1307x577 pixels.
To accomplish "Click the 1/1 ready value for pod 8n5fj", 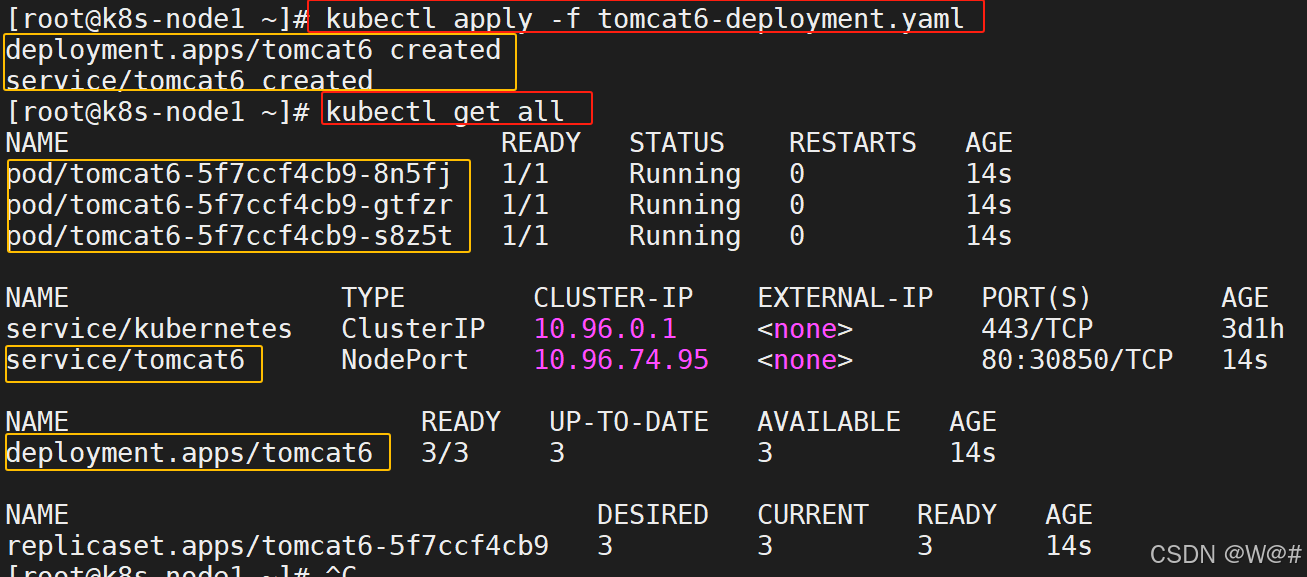I will tap(525, 174).
